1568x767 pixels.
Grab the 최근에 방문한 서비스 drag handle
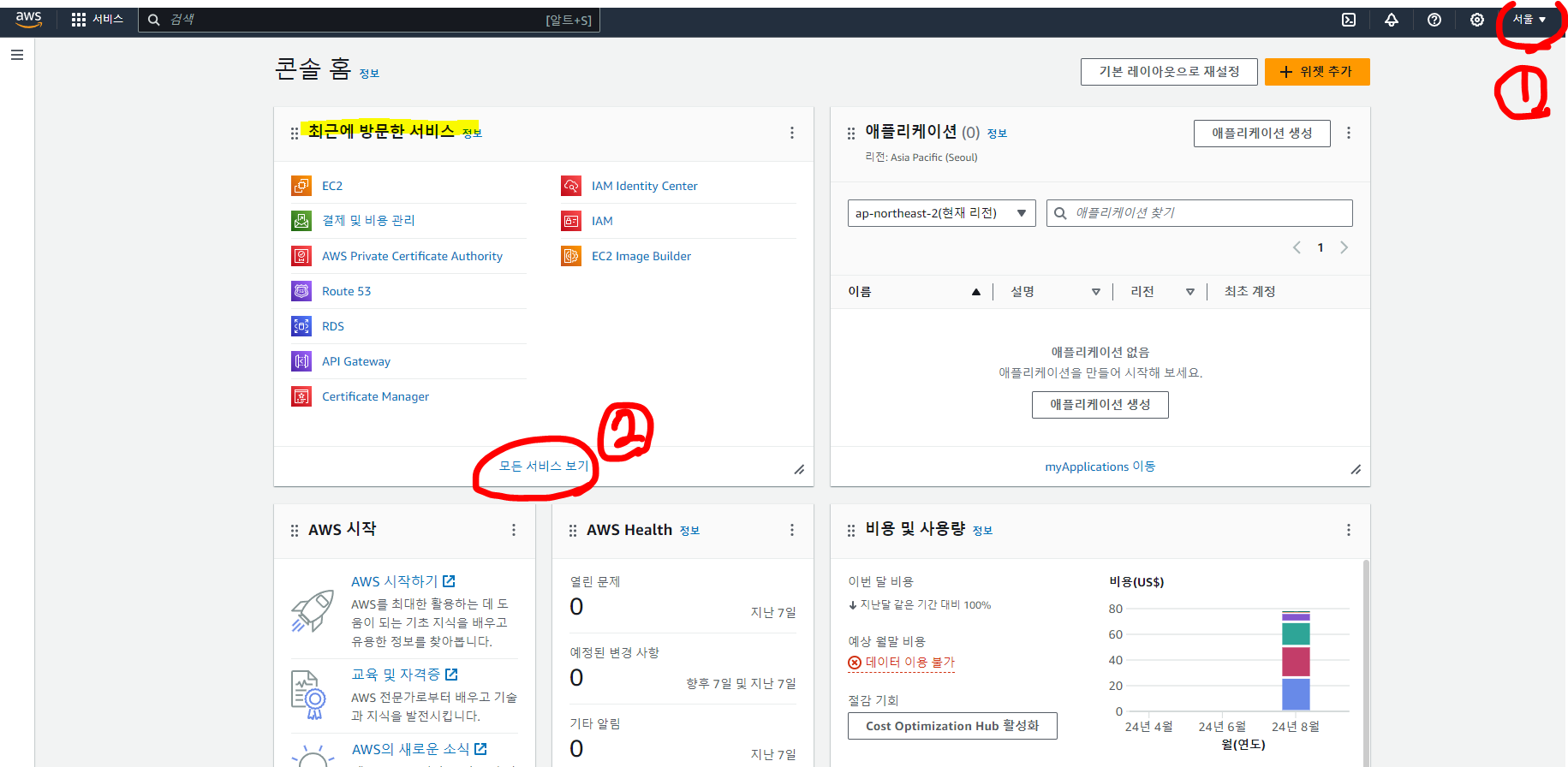point(295,134)
